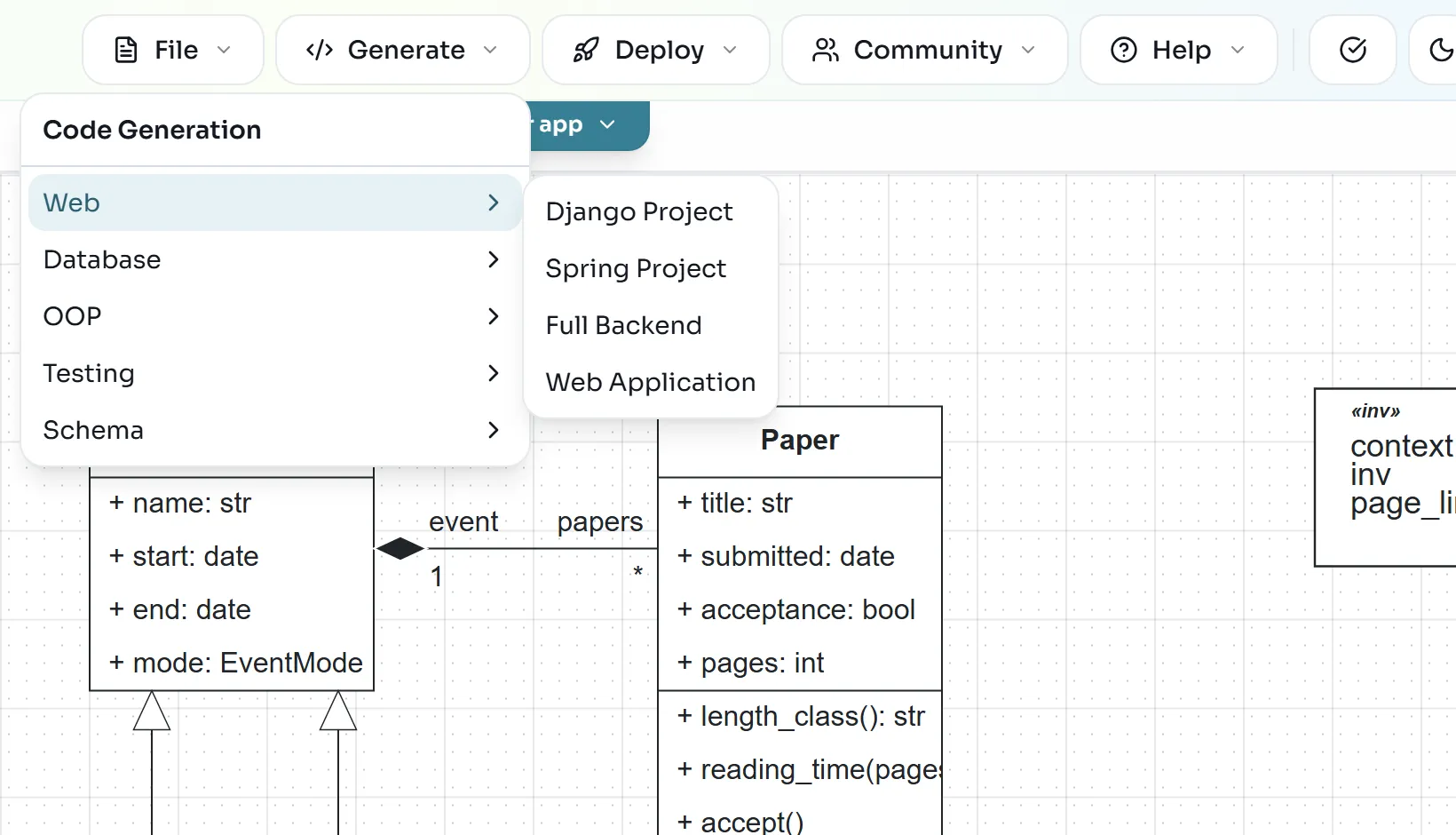Viewport: 1456px width, 835px height.
Task: Toggle dark mode moon icon
Action: click(x=1440, y=50)
